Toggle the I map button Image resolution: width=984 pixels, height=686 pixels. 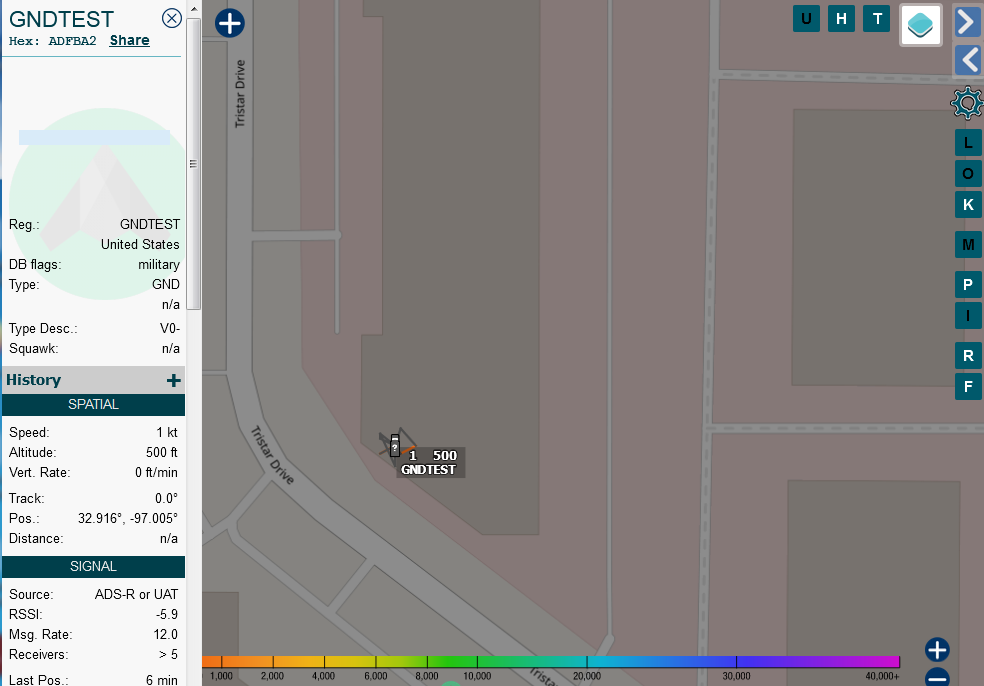[968, 316]
